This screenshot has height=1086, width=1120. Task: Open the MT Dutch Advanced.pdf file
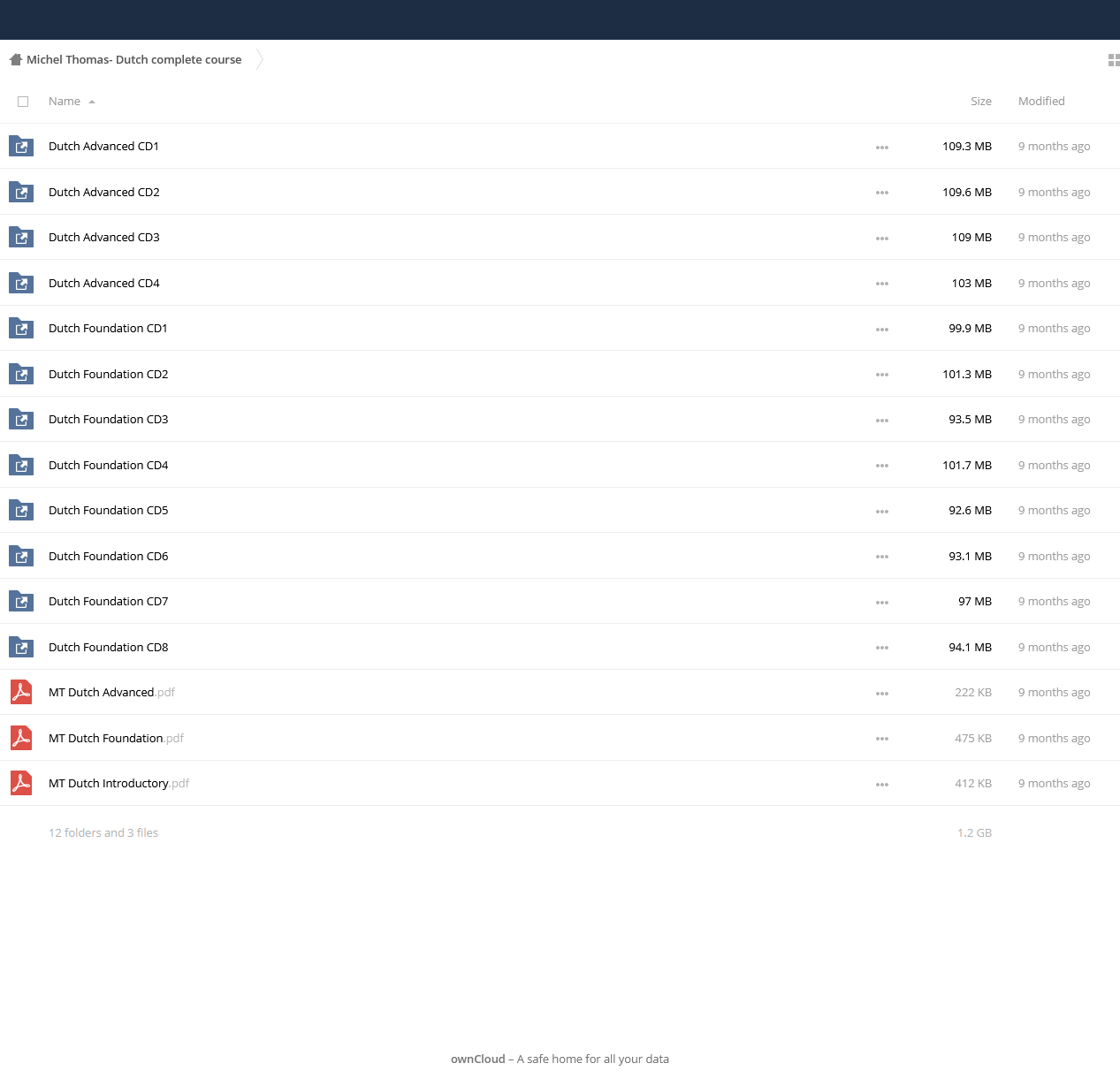tap(111, 693)
